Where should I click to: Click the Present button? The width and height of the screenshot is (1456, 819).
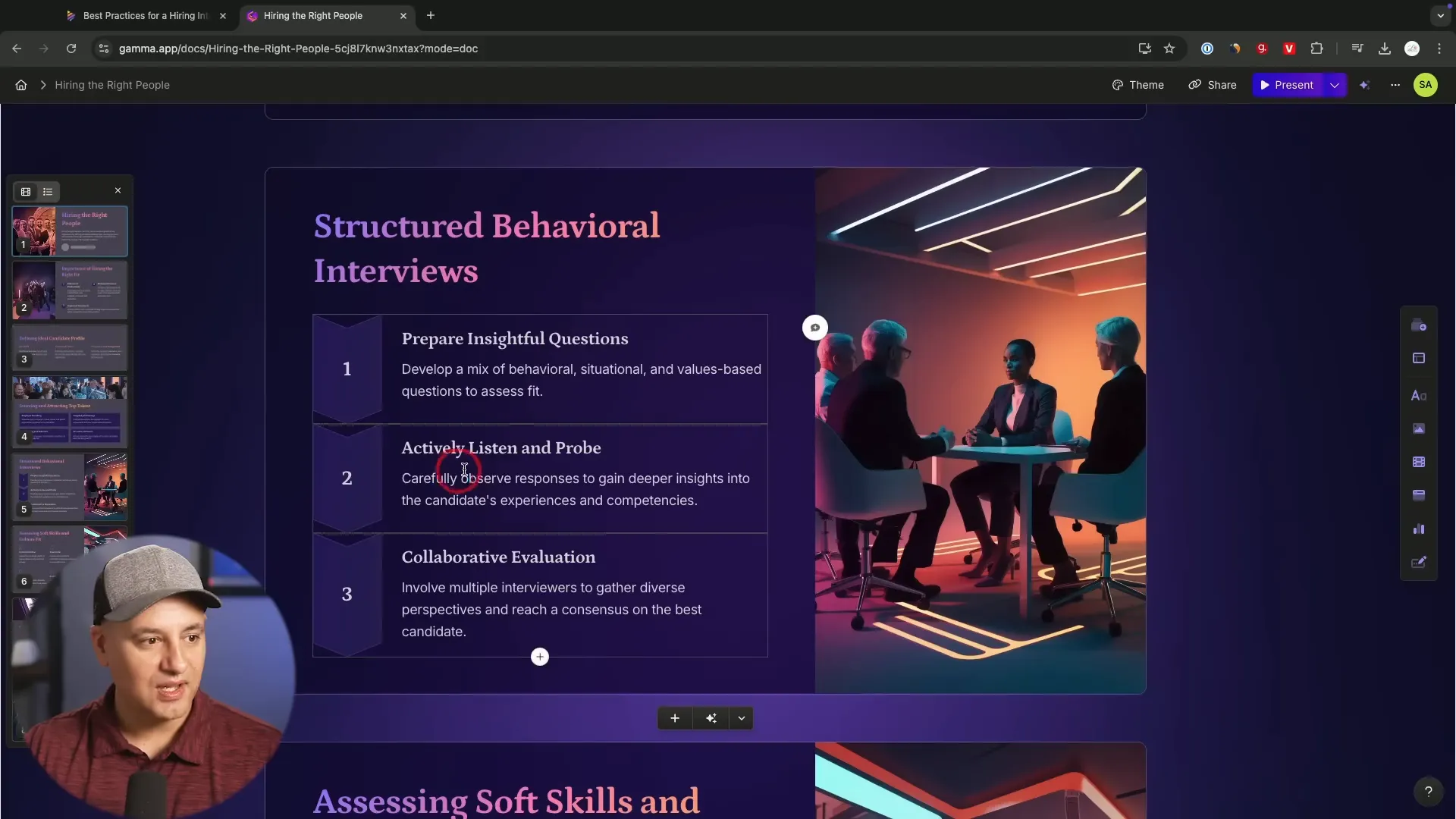pos(1288,85)
